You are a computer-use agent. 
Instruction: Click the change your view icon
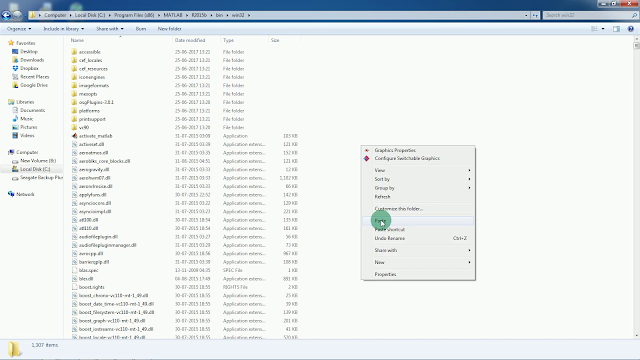(594, 29)
